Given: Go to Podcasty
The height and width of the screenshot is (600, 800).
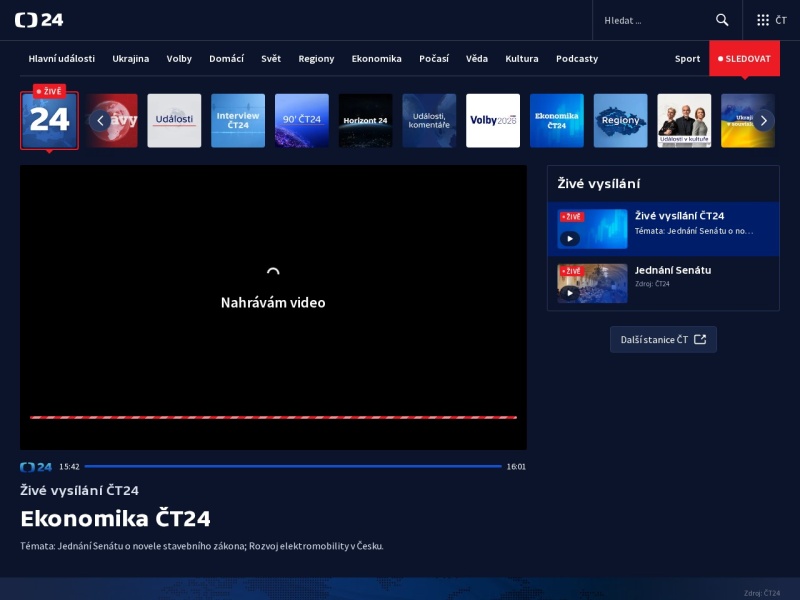Looking at the screenshot, I should [x=577, y=59].
